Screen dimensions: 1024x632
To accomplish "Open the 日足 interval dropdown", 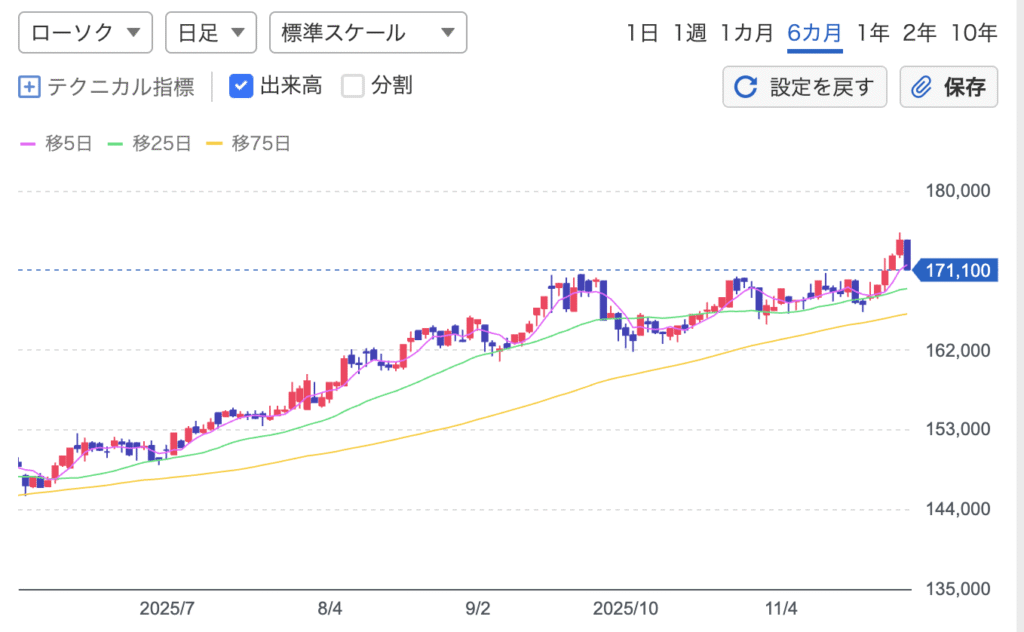I will click(x=210, y=33).
